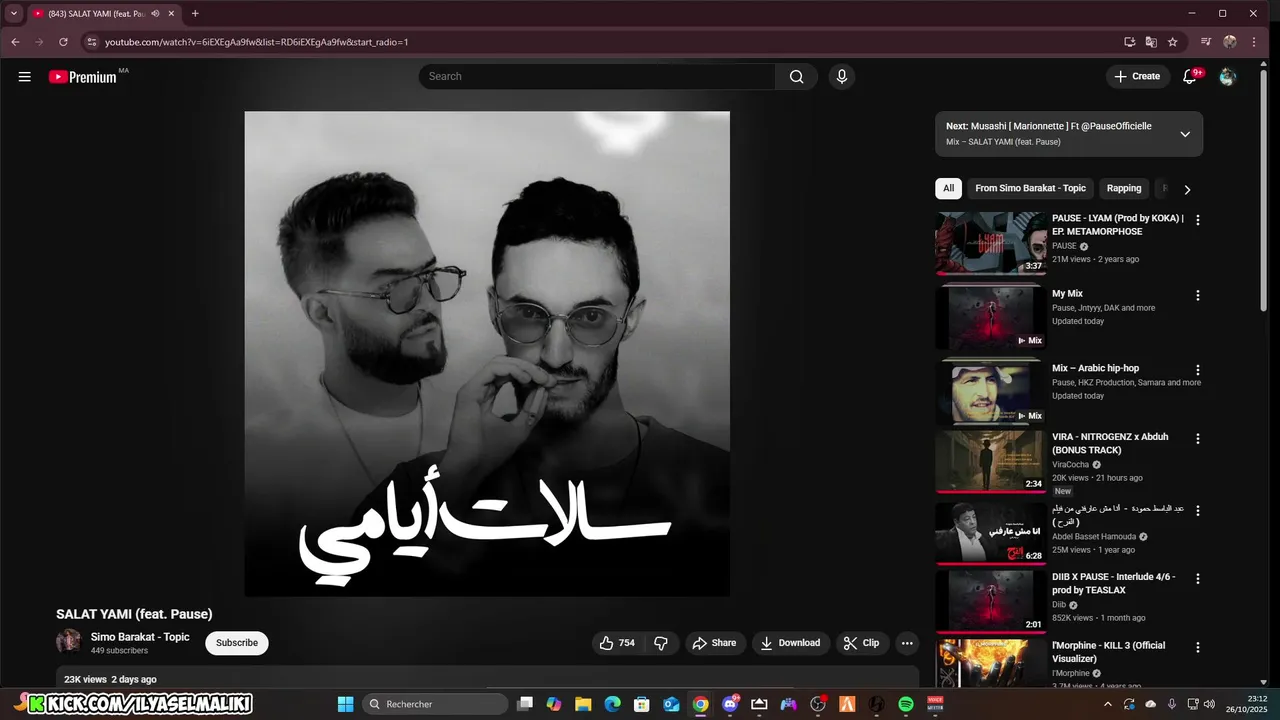Screen dimensions: 1280x720
Task: Like the video with thumbs up
Action: [617, 643]
